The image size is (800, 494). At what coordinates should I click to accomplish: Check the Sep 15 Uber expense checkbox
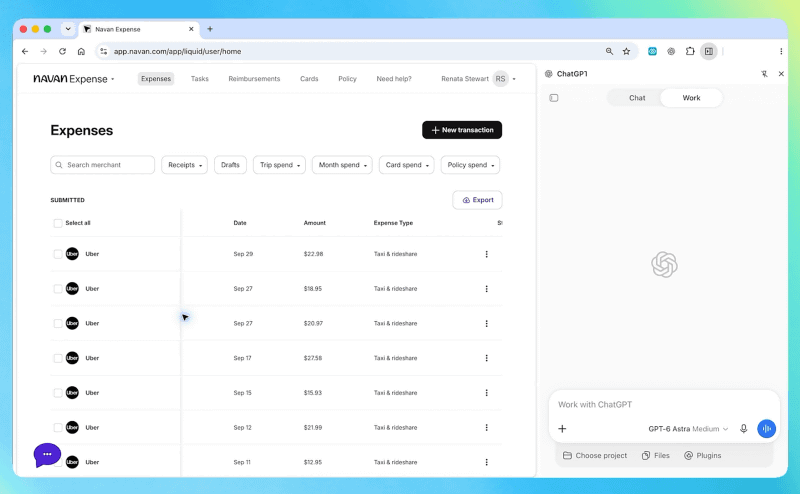pyautogui.click(x=58, y=393)
